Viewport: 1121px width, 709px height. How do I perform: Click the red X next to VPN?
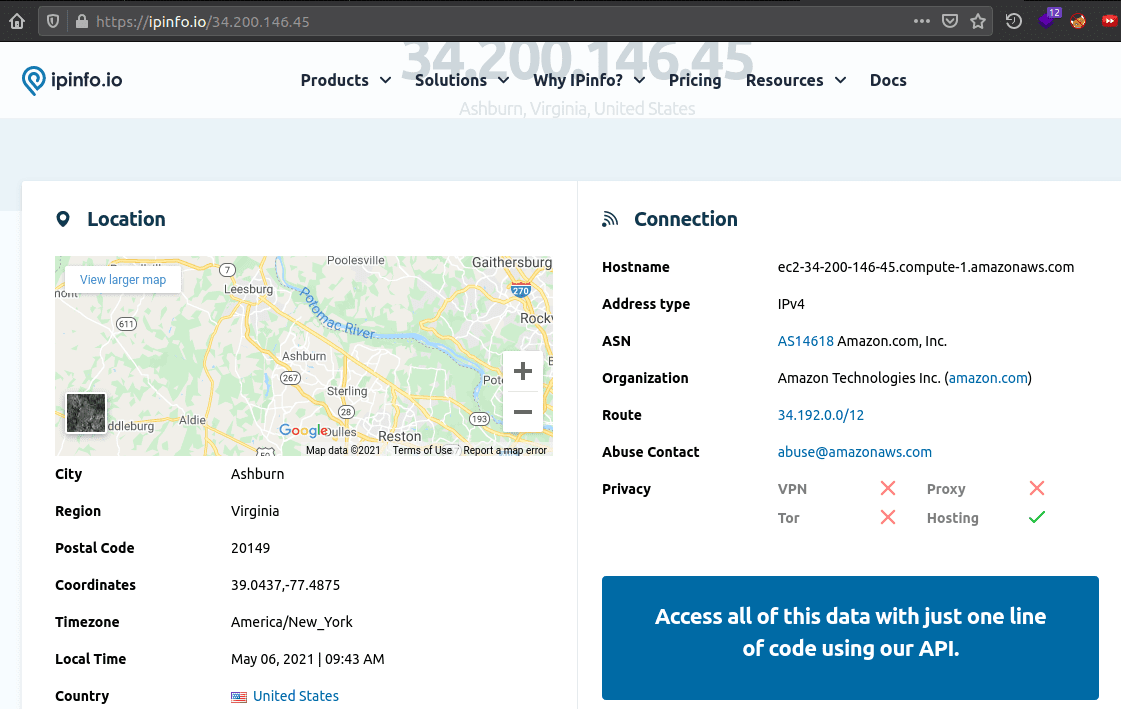pyautogui.click(x=888, y=488)
